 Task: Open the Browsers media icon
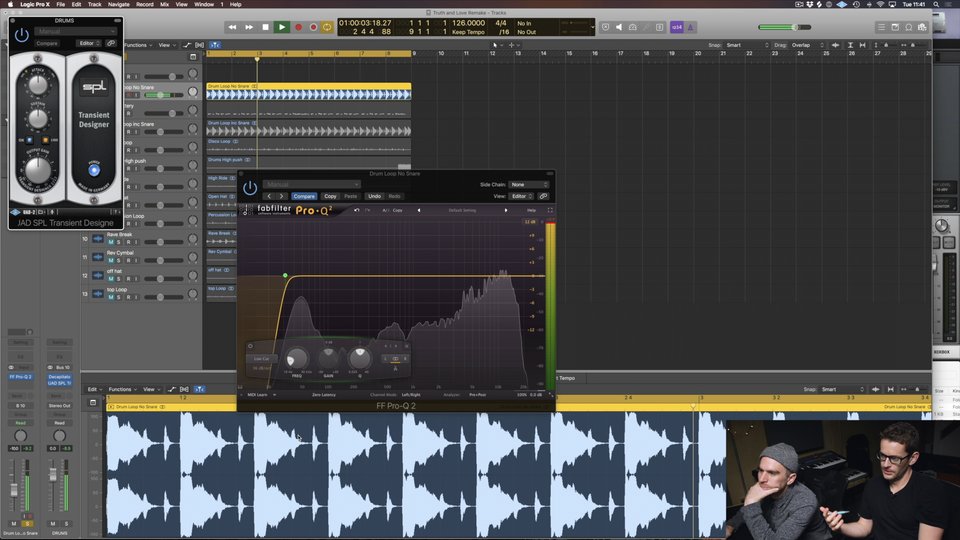point(922,27)
